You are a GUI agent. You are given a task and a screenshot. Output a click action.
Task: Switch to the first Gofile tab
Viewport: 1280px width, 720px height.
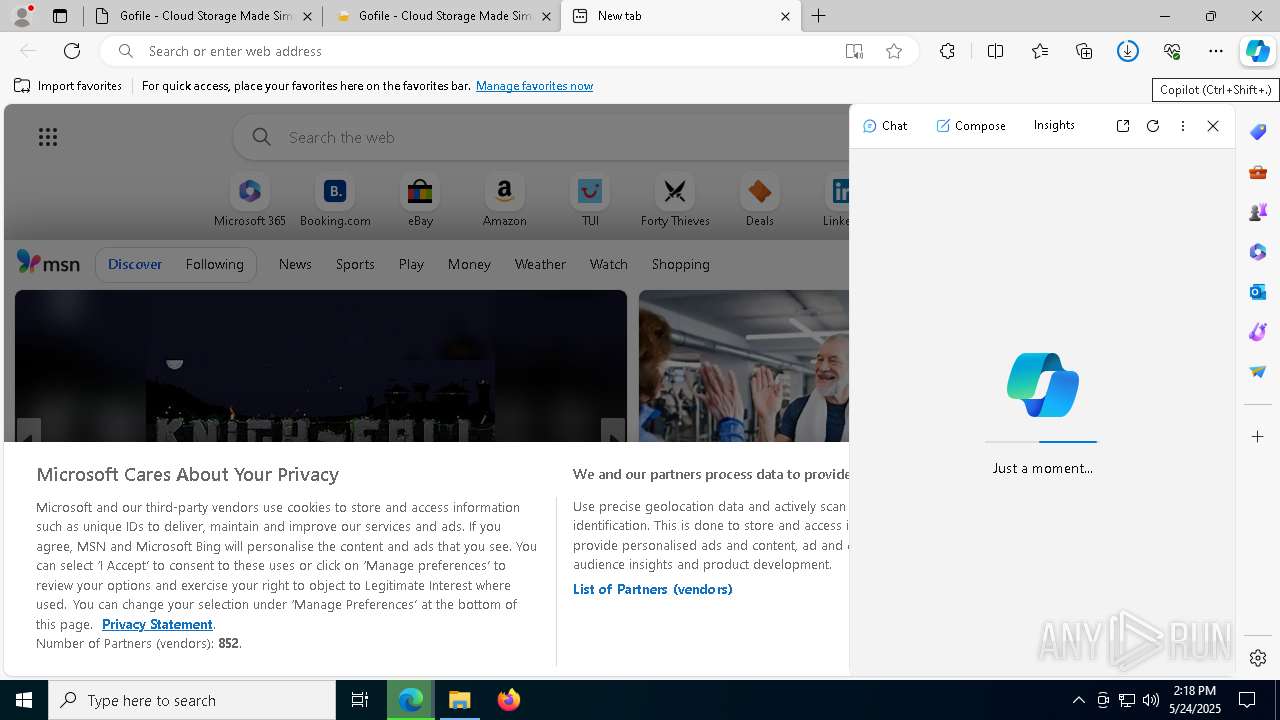(x=203, y=16)
